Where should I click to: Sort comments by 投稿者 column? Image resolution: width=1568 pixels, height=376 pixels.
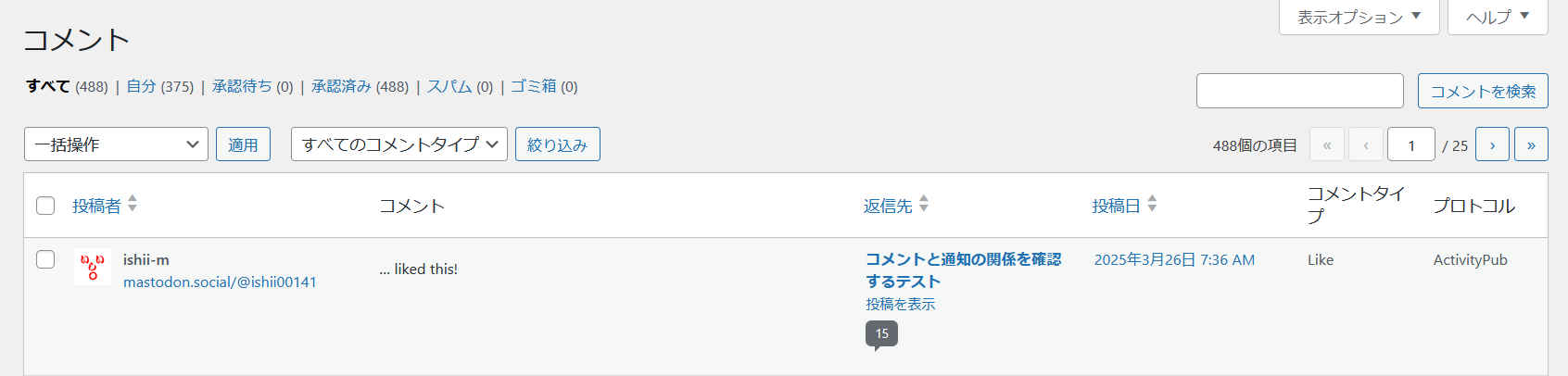(x=96, y=206)
